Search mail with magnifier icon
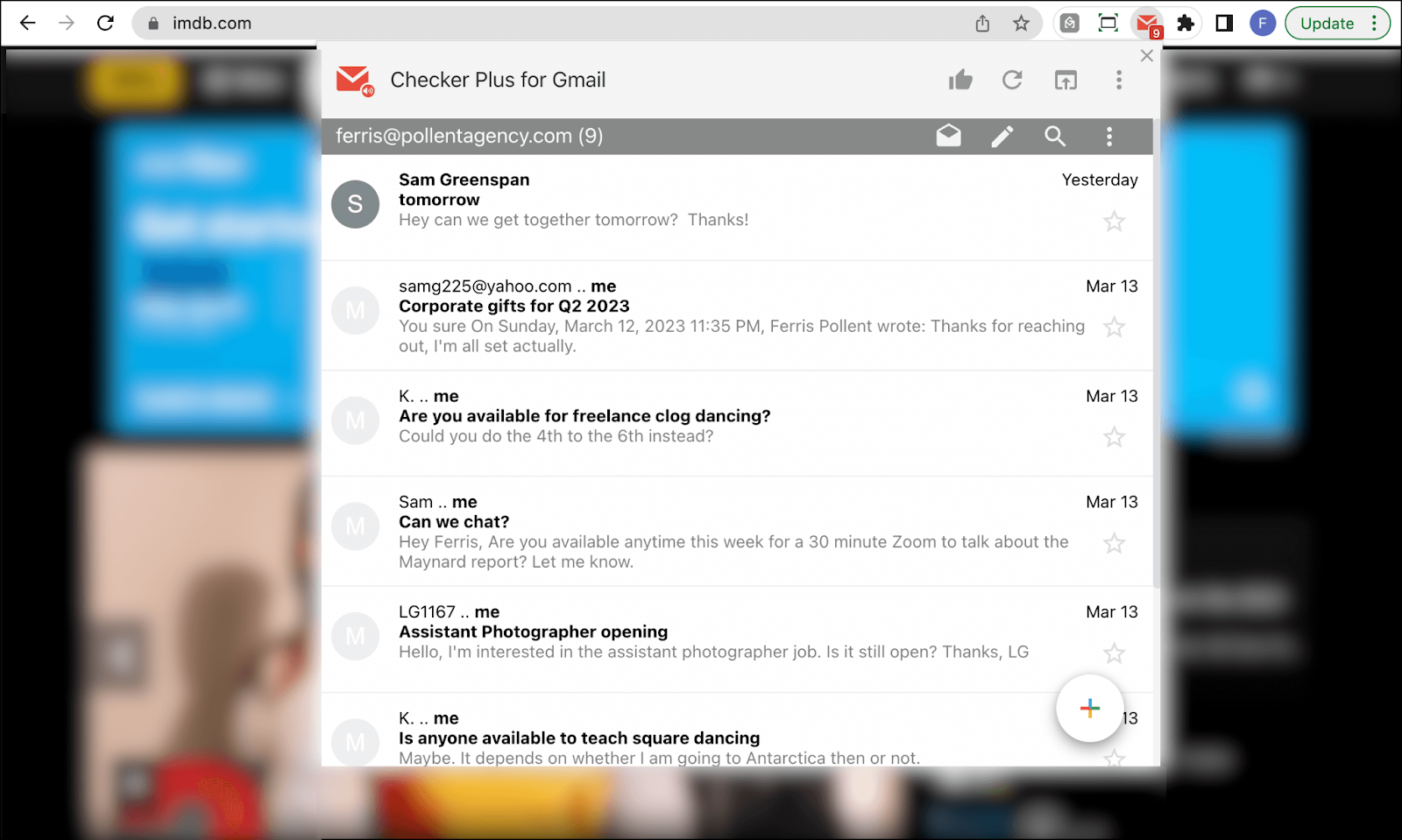 coord(1055,136)
